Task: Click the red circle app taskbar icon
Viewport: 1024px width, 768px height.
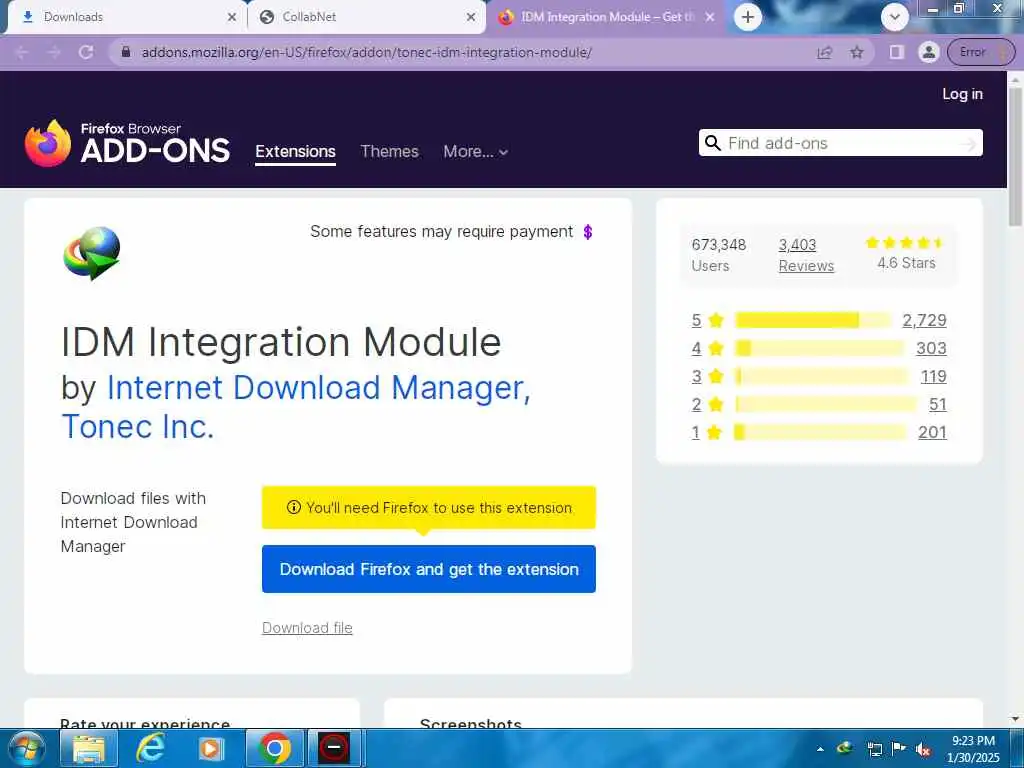Action: click(334, 748)
